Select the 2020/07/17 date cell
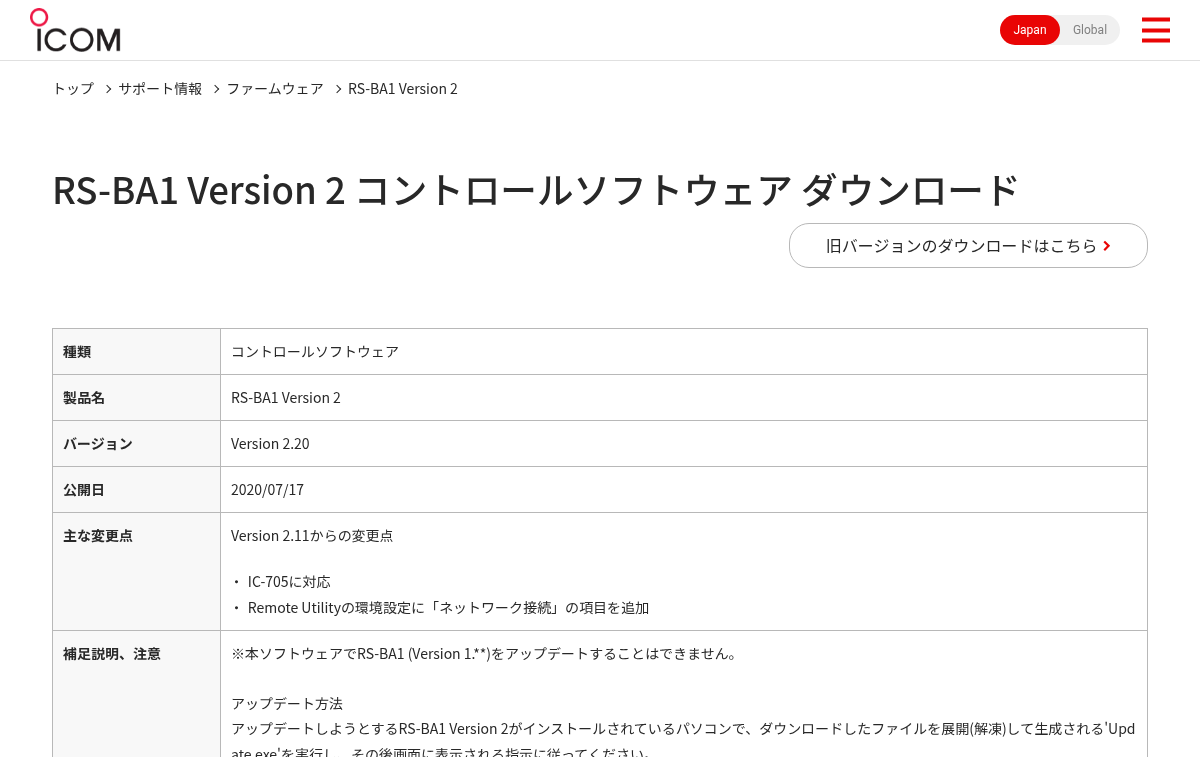 pyautogui.click(x=684, y=490)
